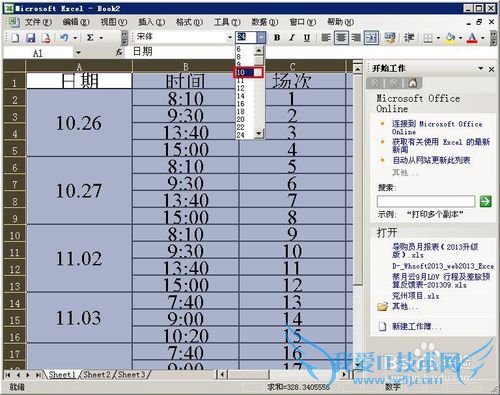Toggle Underline formatting
Viewport: 500px width, 395px height.
click(x=307, y=38)
